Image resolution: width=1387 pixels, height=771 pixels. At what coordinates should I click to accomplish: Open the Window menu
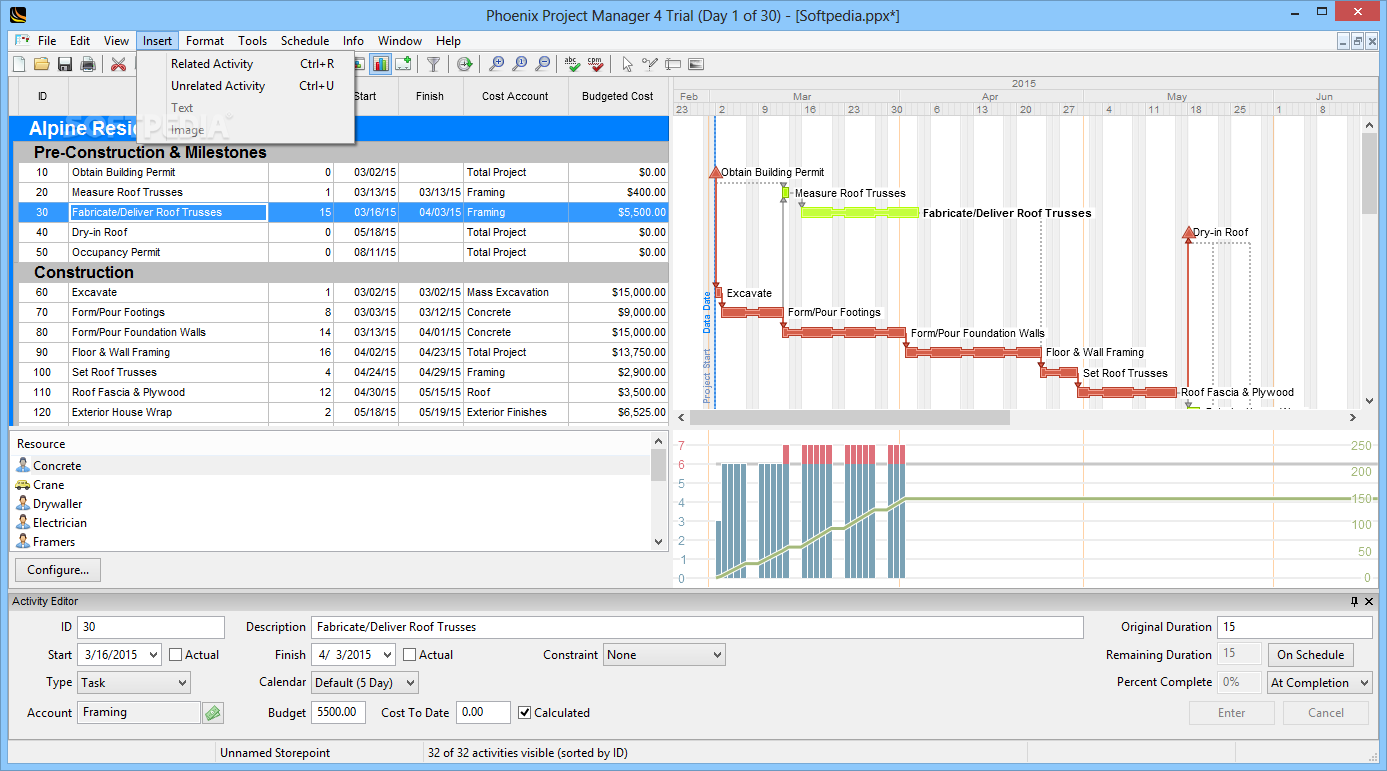pyautogui.click(x=400, y=41)
